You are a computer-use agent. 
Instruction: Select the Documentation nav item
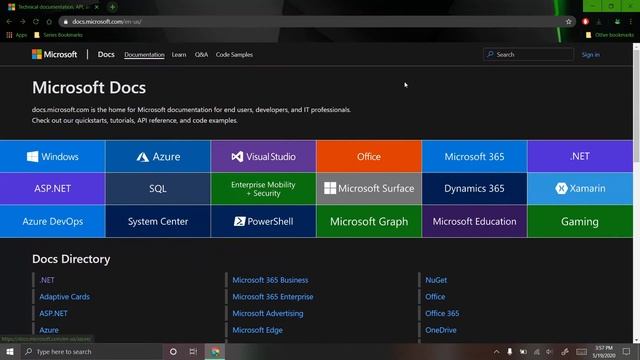click(144, 55)
